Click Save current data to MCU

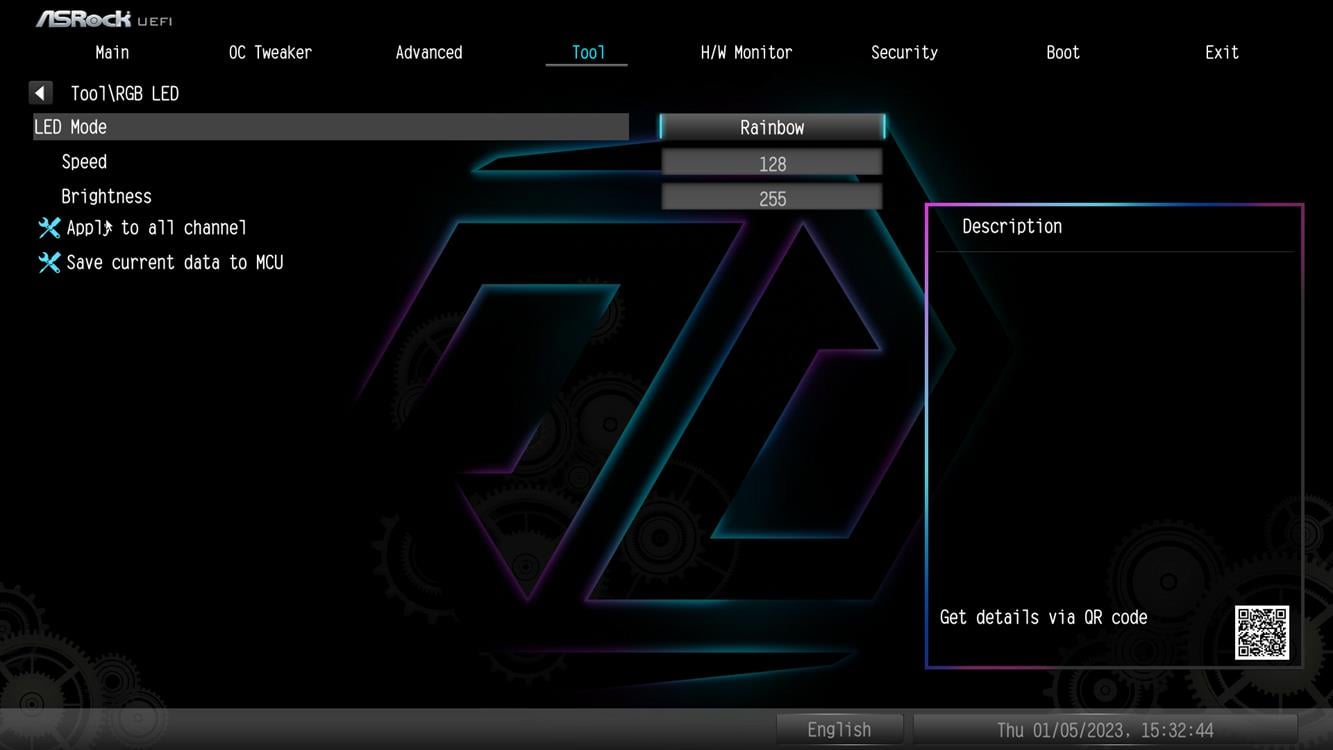(x=174, y=263)
